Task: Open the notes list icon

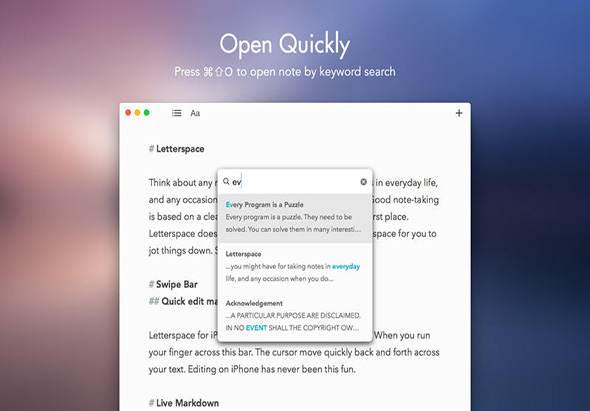Action: coord(176,113)
